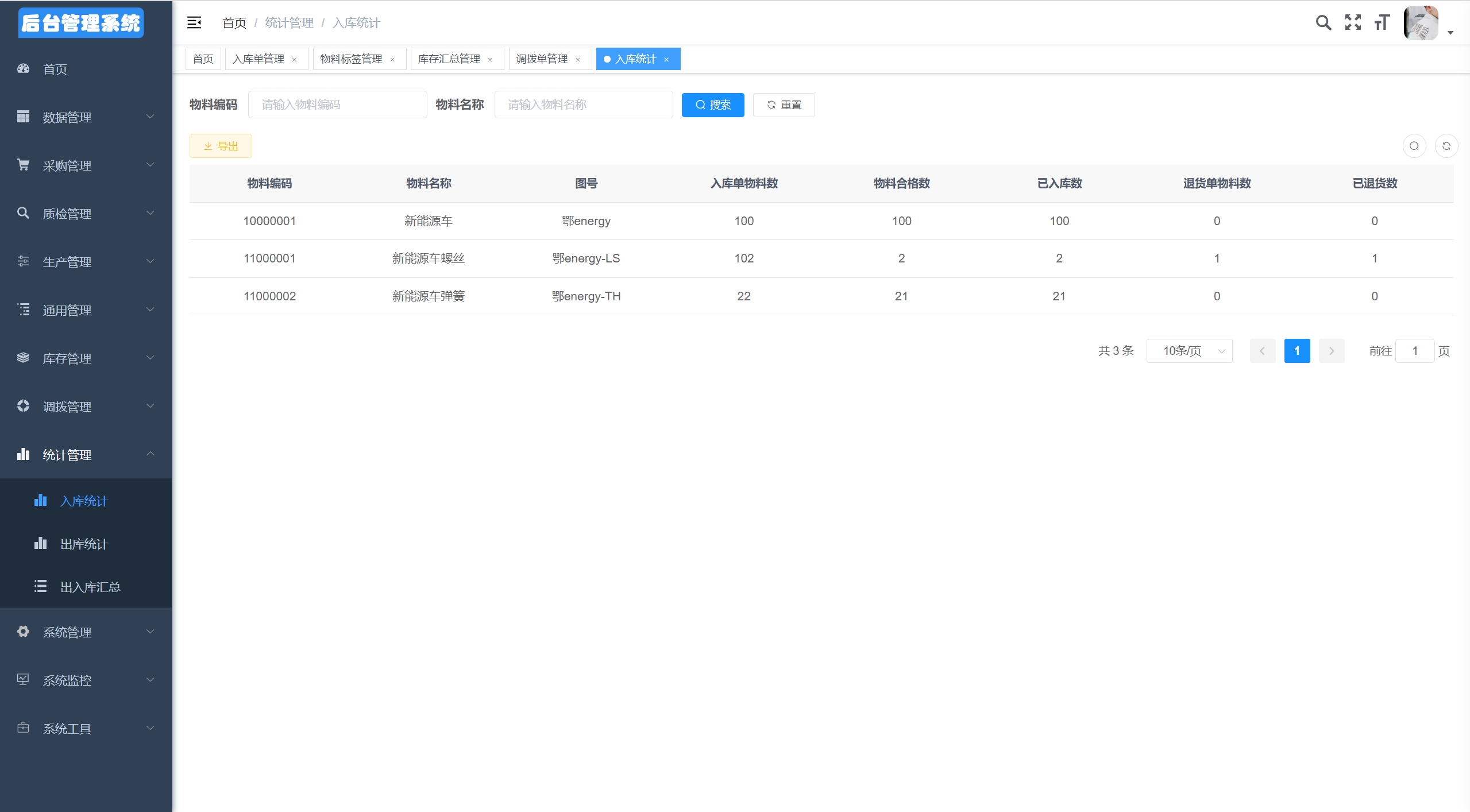Open the 10条/页 page size dropdown
The height and width of the screenshot is (812, 1470).
tap(1189, 351)
